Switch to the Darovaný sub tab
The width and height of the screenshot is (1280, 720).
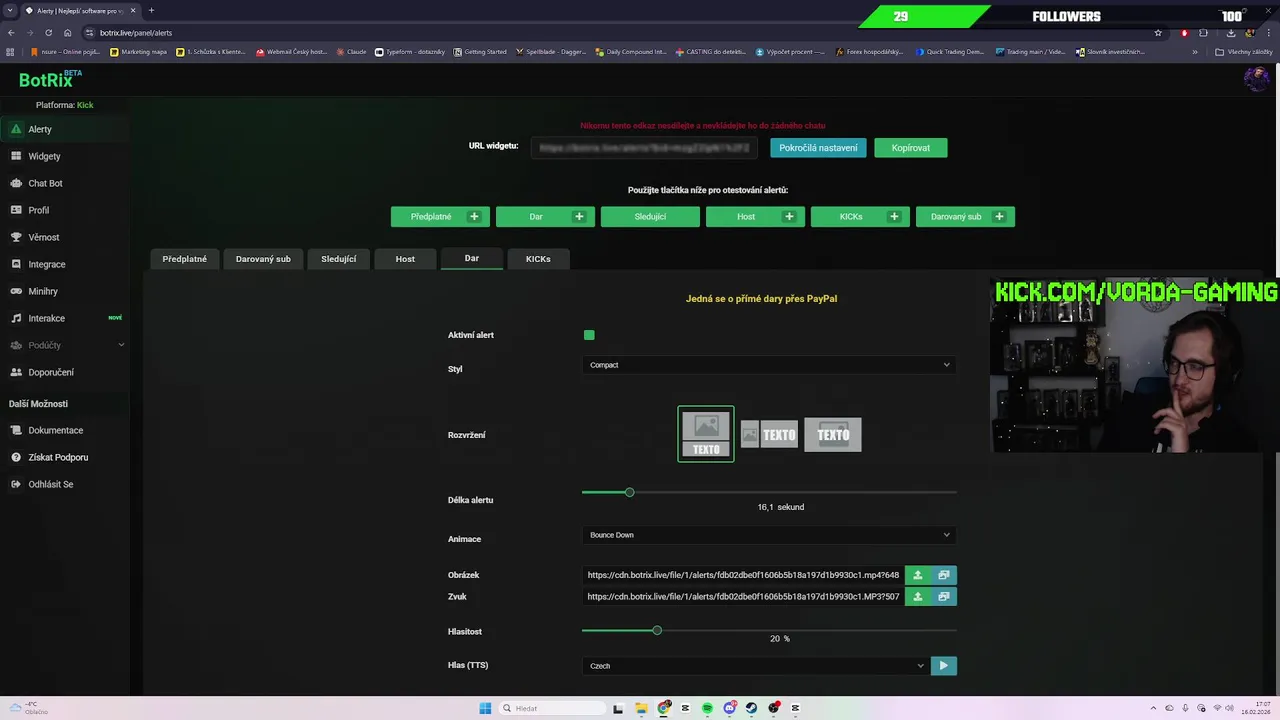pos(263,259)
